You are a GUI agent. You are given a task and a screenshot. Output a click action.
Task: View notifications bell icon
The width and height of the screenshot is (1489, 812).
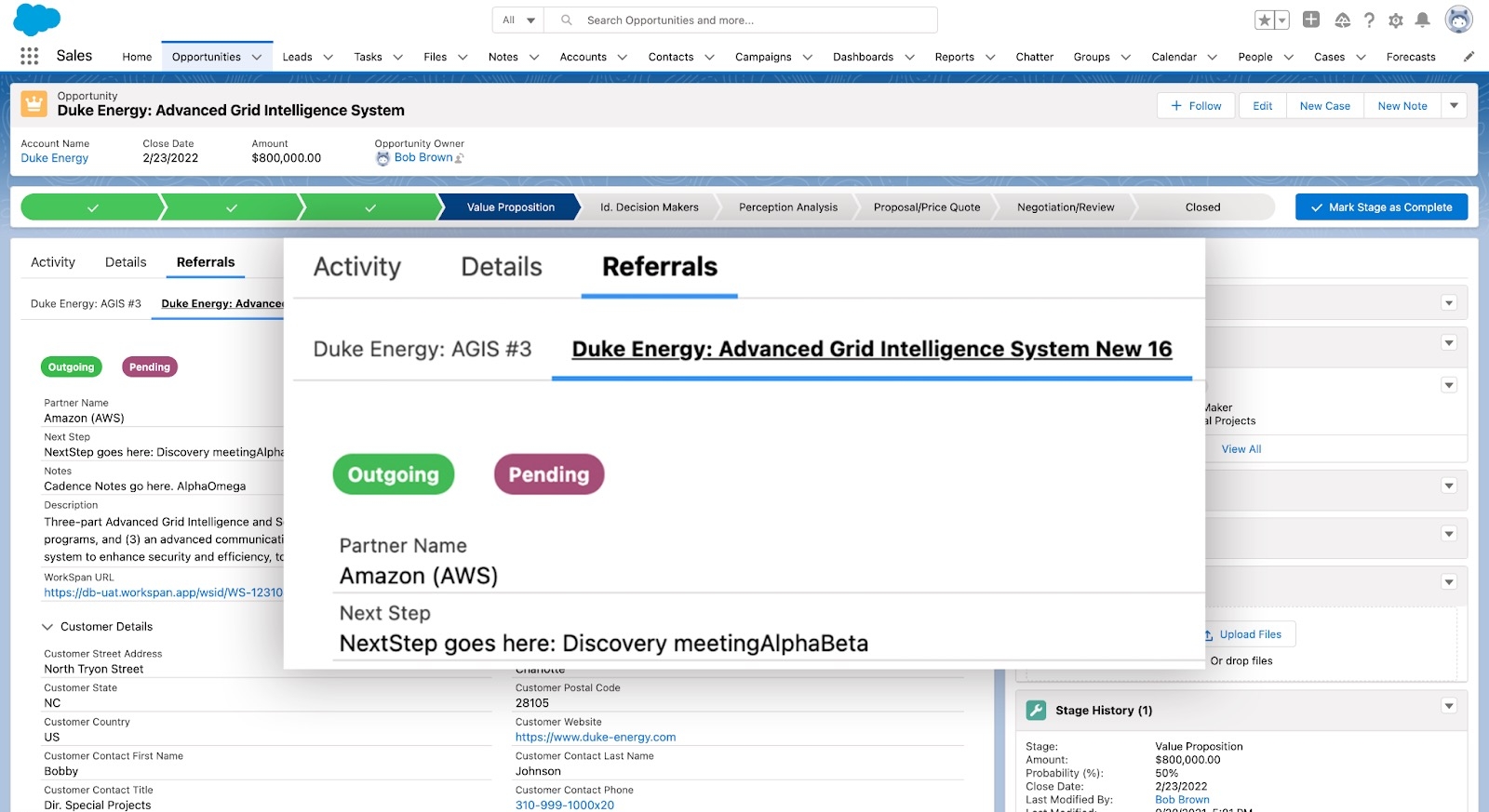(1422, 20)
